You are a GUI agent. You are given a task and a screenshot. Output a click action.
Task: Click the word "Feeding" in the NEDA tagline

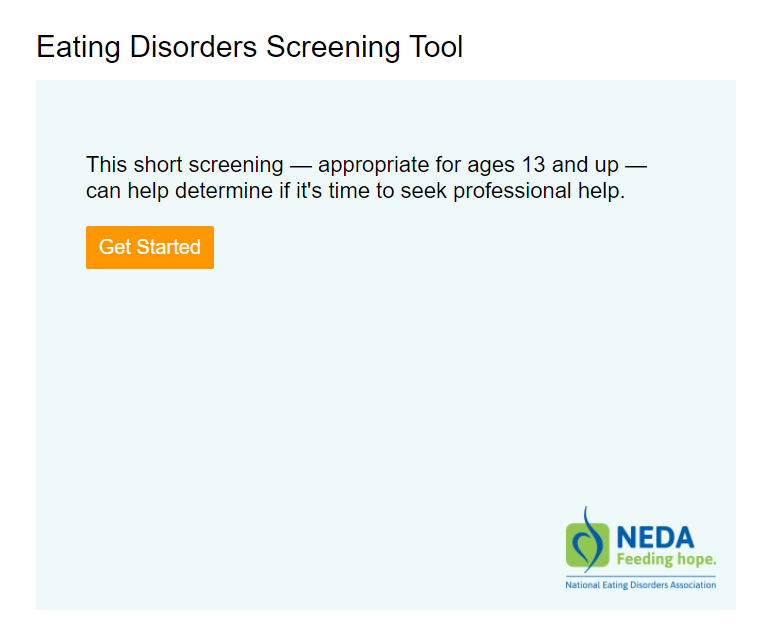643,559
